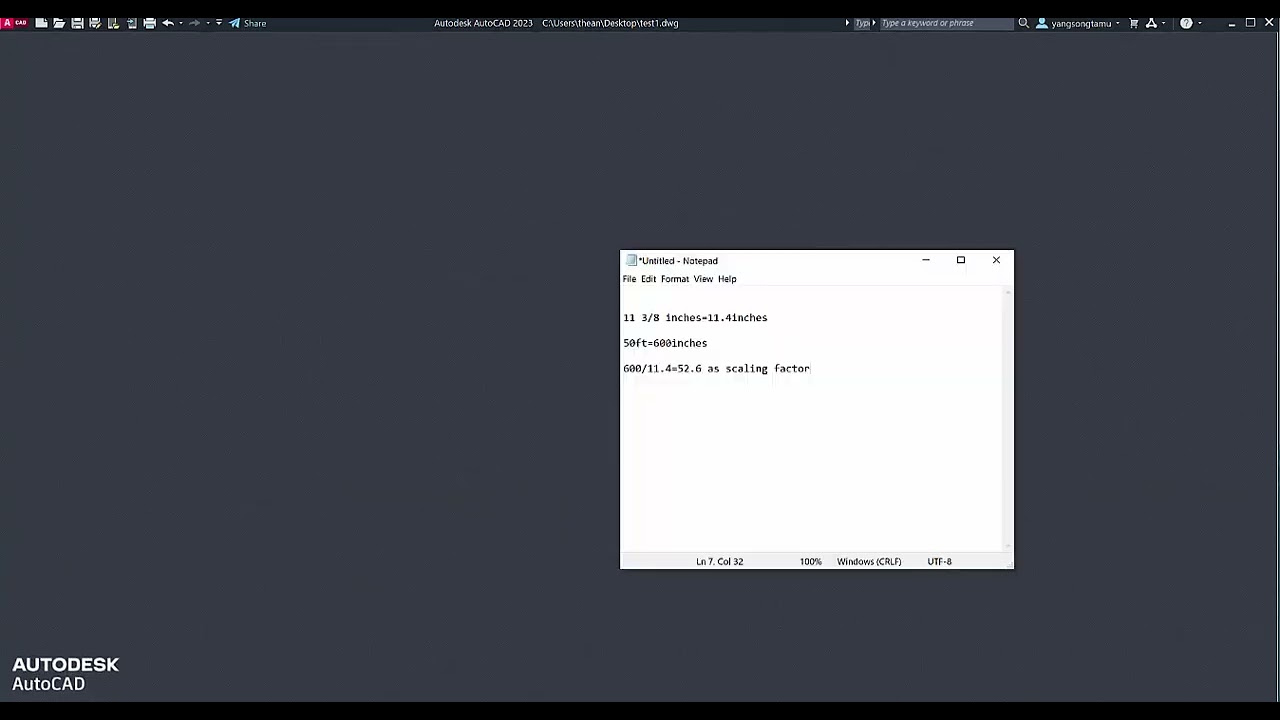Click '100%' zoom in Notepad status bar
1280x720 pixels.
[810, 562]
